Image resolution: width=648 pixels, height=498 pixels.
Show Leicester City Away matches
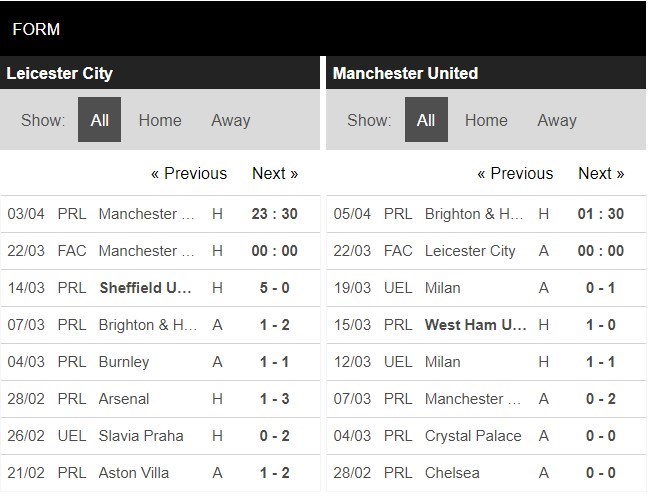(230, 120)
